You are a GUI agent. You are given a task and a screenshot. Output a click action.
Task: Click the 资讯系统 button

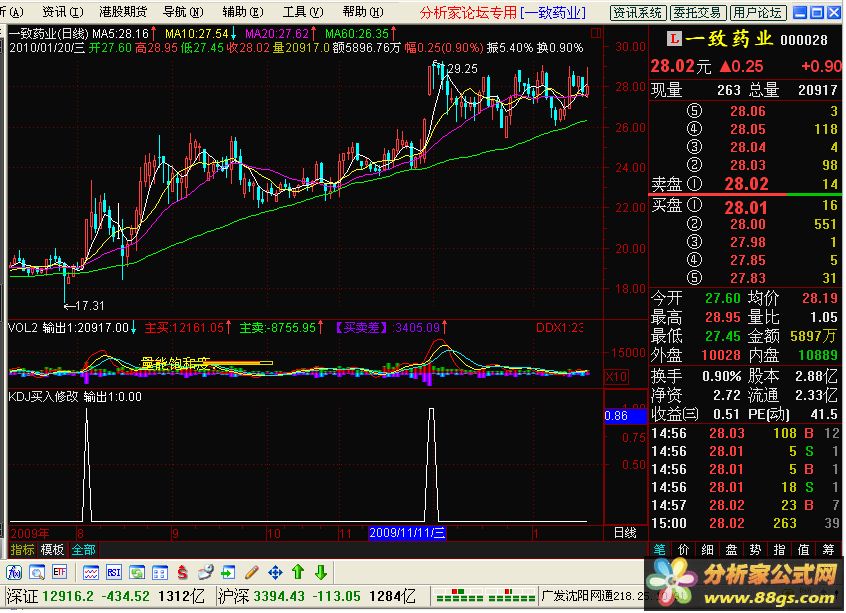pyautogui.click(x=638, y=12)
